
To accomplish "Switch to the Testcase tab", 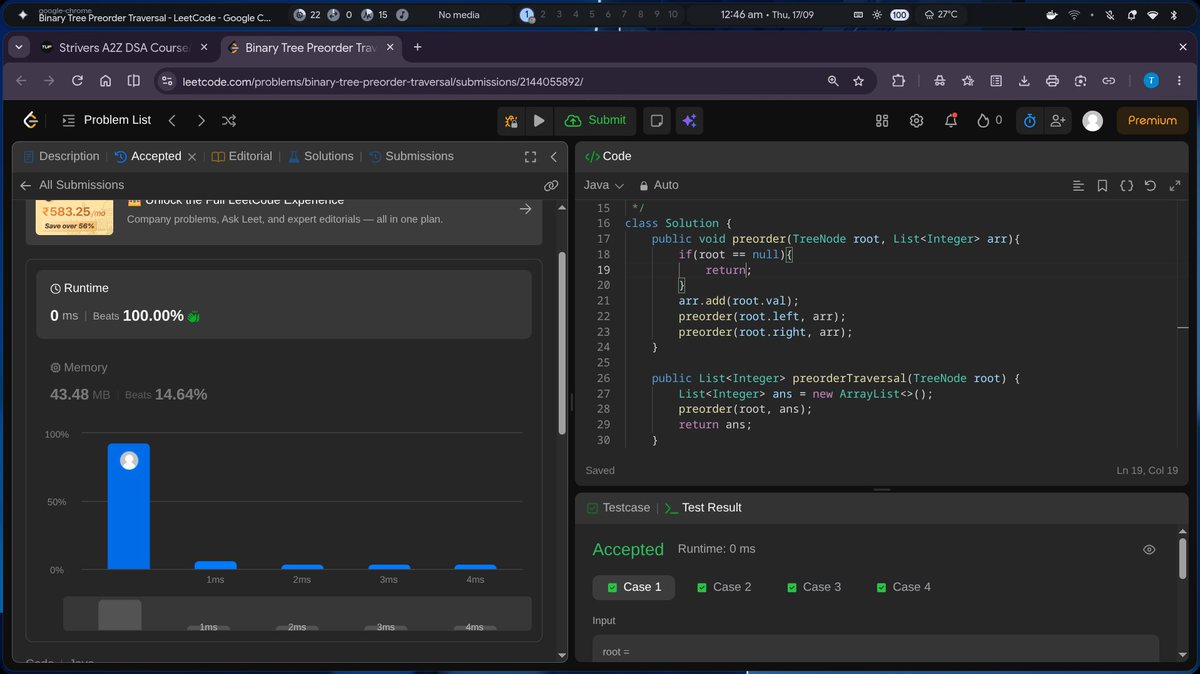I will pos(618,507).
